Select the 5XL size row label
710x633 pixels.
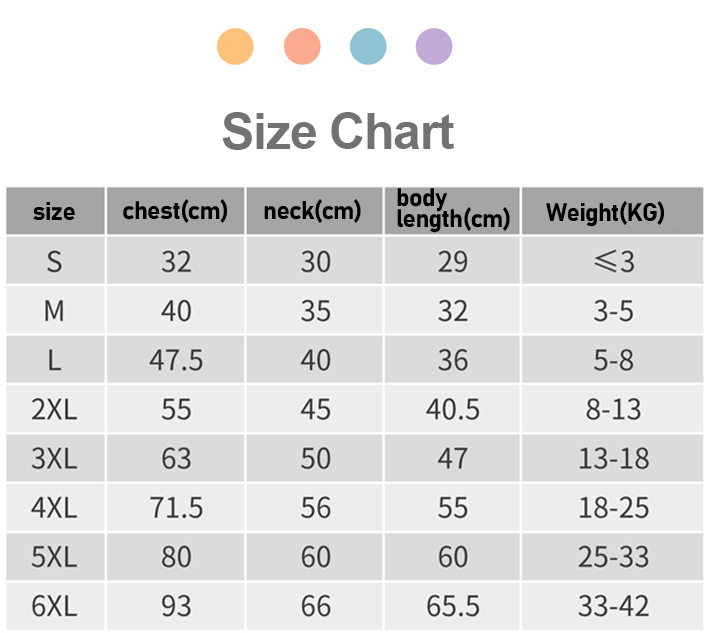[54, 556]
